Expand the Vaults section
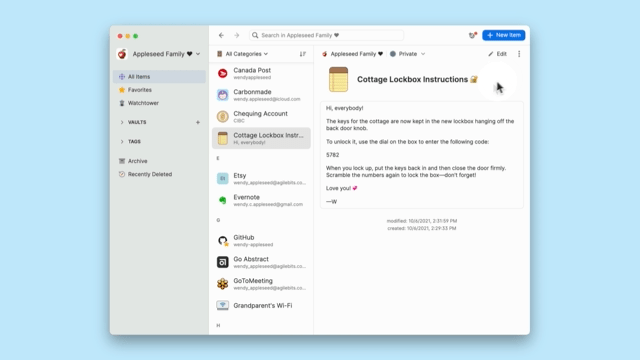640x360 pixels. tap(122, 122)
